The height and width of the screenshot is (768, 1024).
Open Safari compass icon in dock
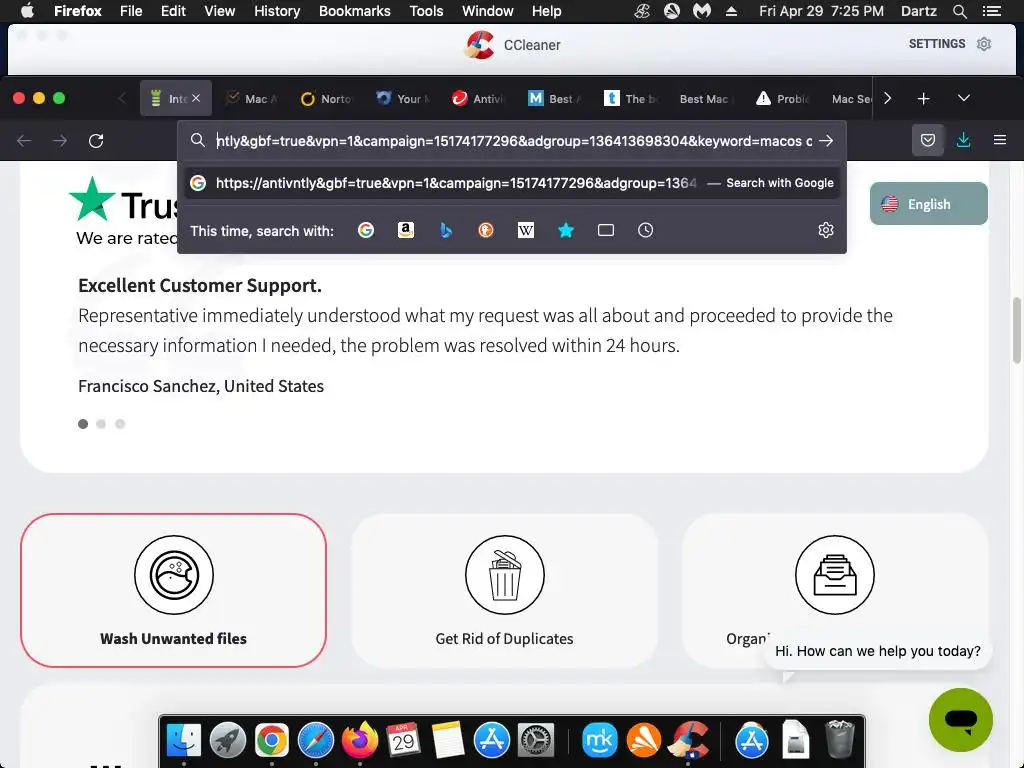[315, 741]
